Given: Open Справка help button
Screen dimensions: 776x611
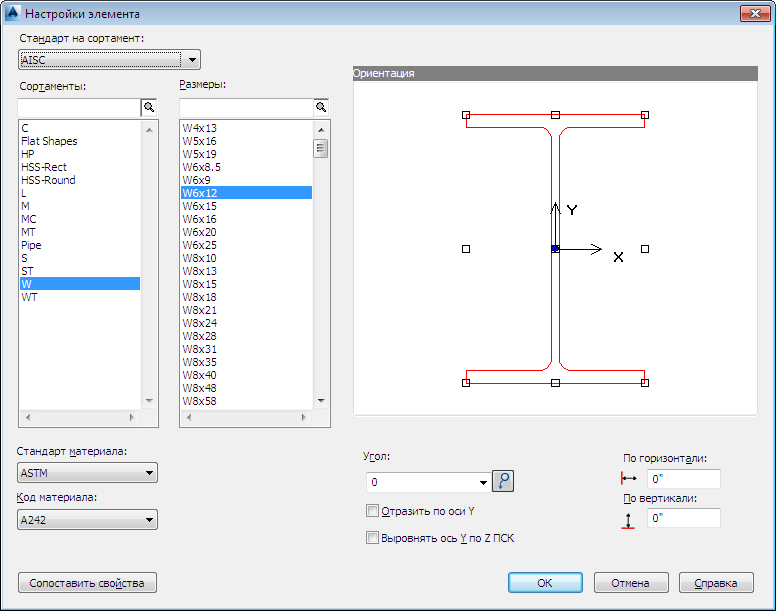Looking at the screenshot, I should coord(716,583).
